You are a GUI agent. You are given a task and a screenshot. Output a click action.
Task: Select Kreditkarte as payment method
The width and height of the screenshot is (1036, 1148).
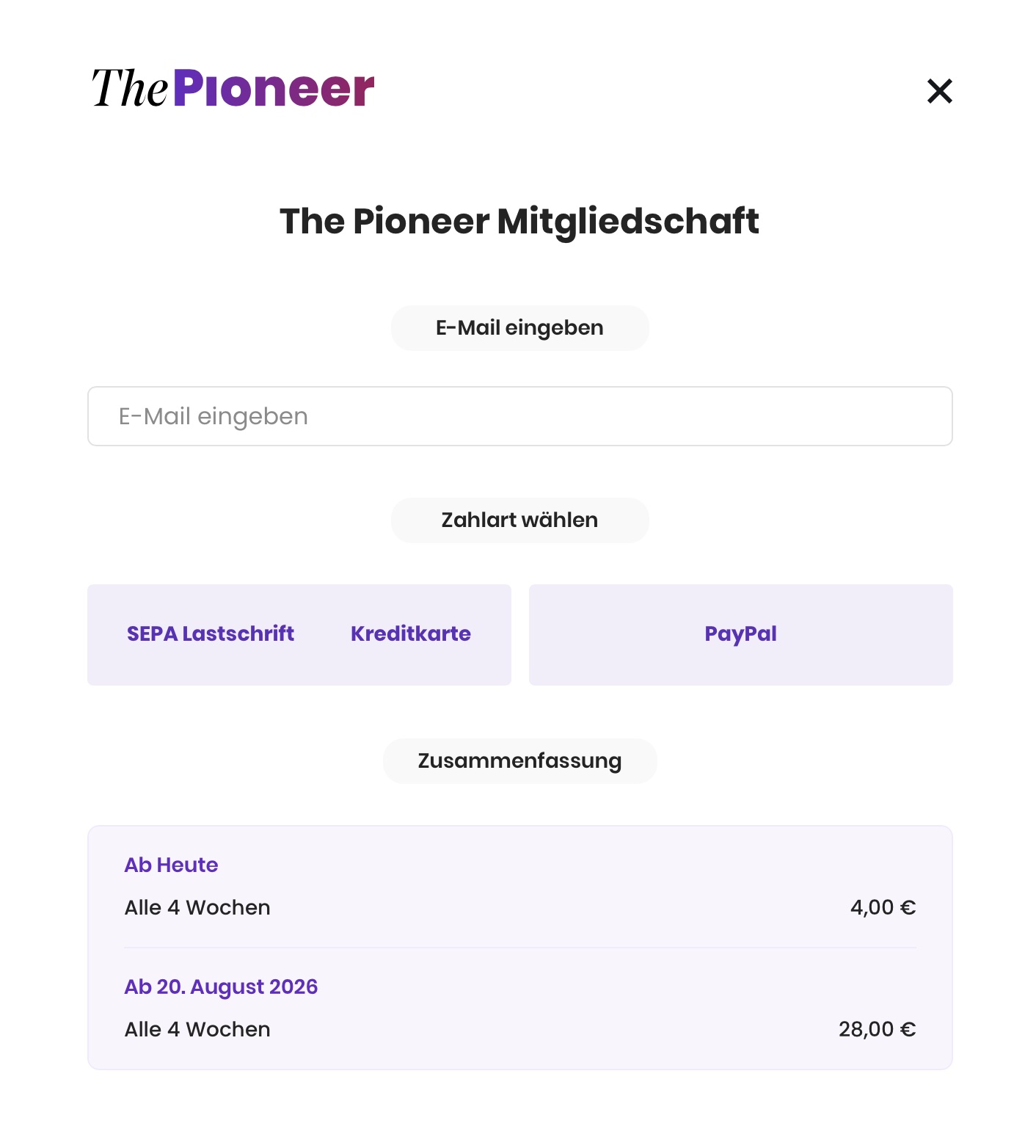click(410, 634)
